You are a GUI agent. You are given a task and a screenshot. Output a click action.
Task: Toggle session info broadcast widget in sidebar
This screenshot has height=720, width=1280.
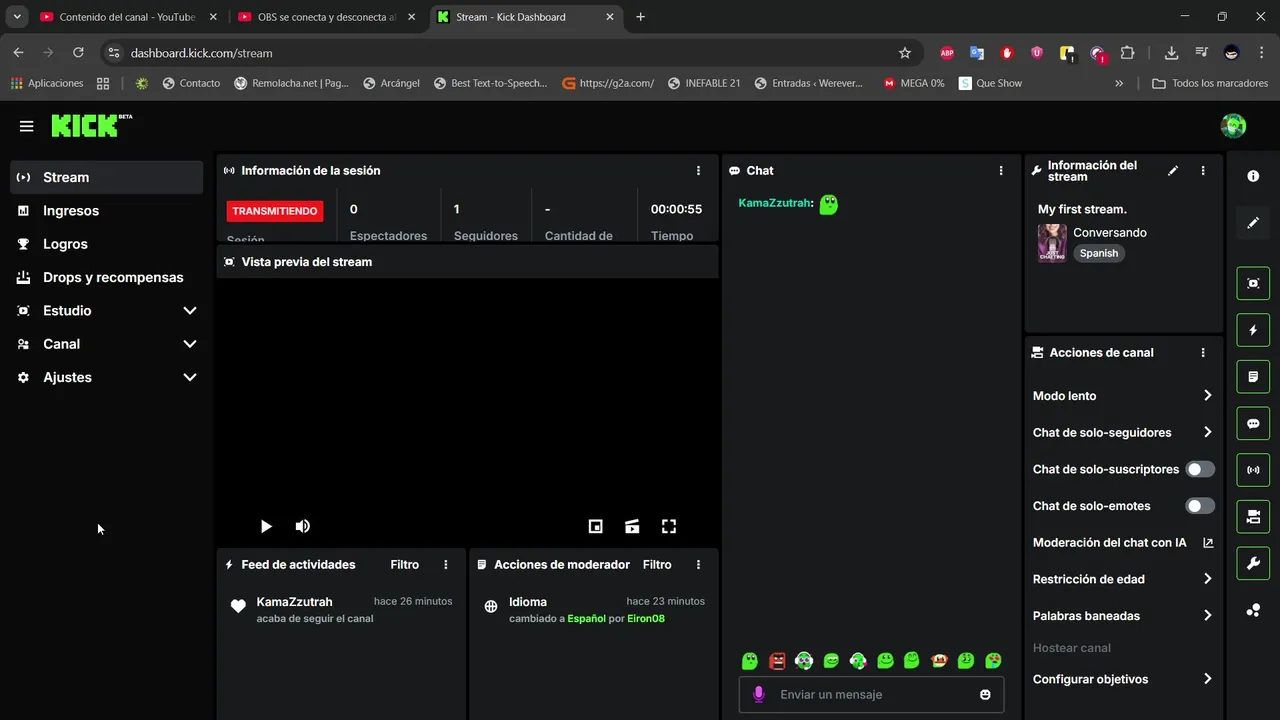click(x=1253, y=470)
